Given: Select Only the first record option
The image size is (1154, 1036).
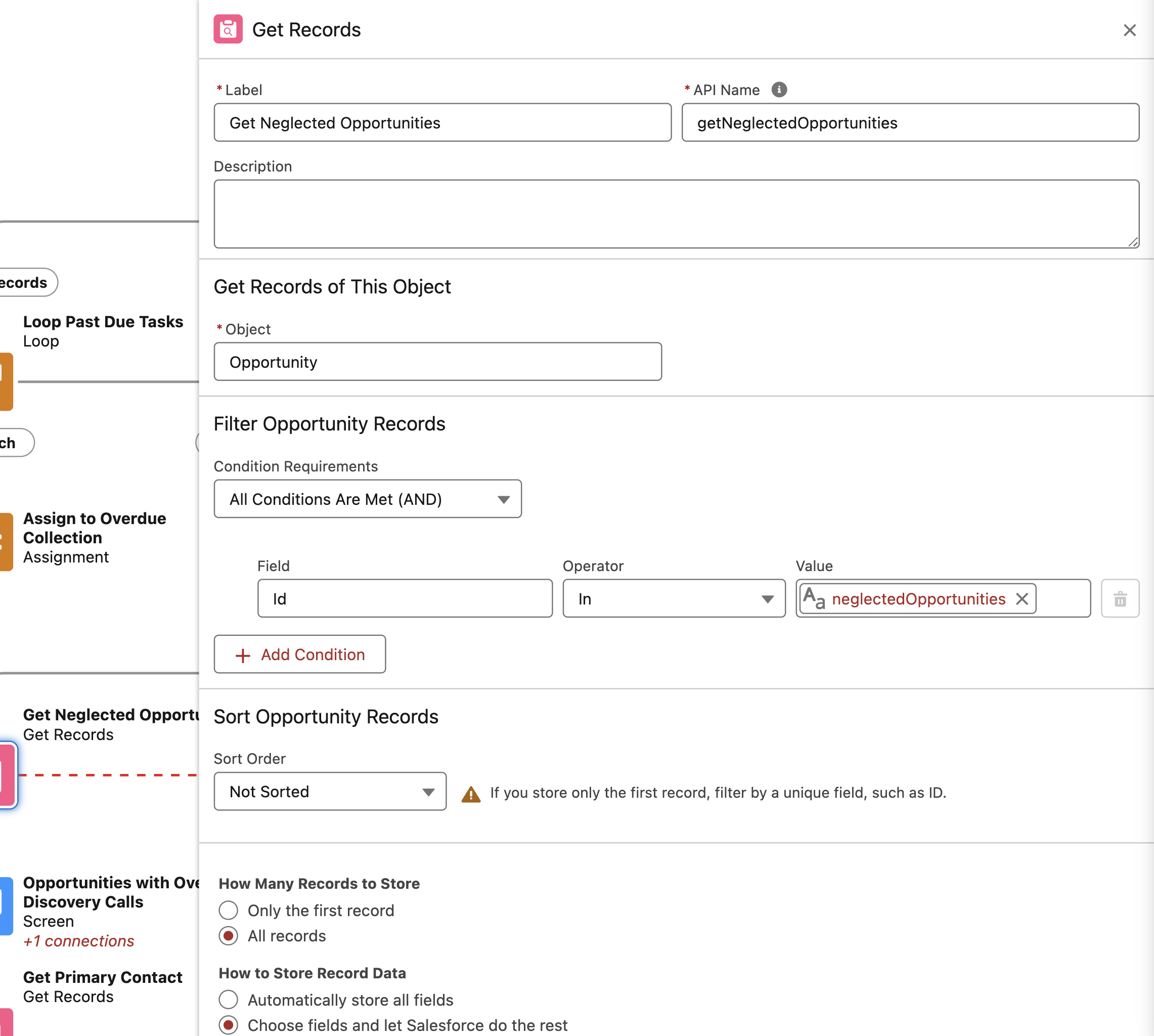Looking at the screenshot, I should 228,910.
